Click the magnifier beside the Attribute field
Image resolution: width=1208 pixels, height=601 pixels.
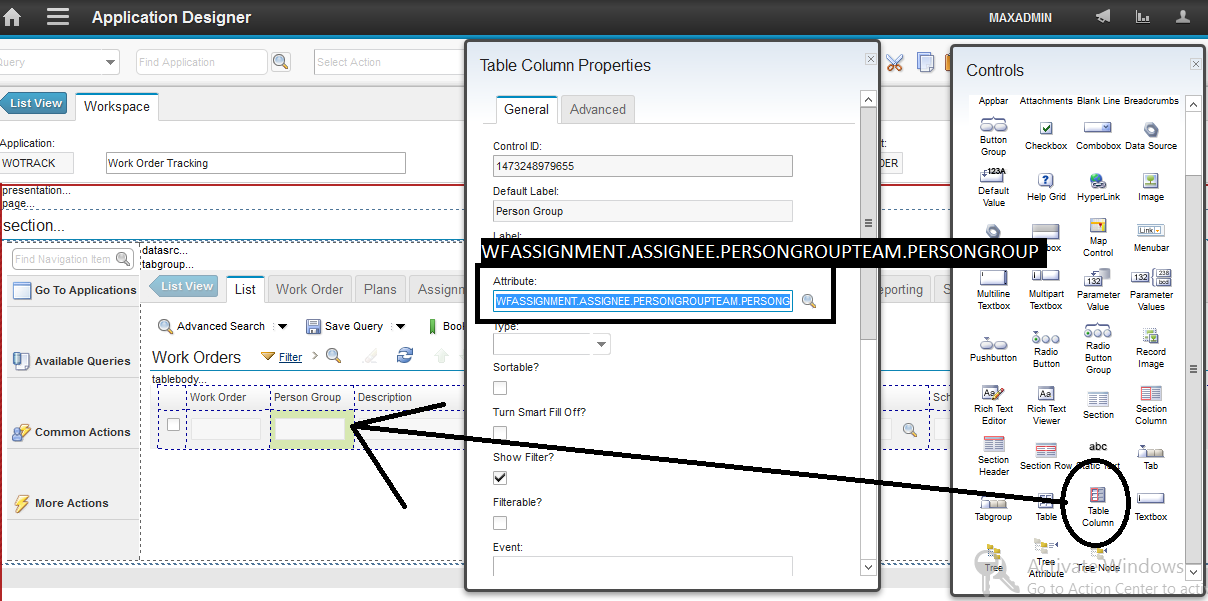coord(809,300)
